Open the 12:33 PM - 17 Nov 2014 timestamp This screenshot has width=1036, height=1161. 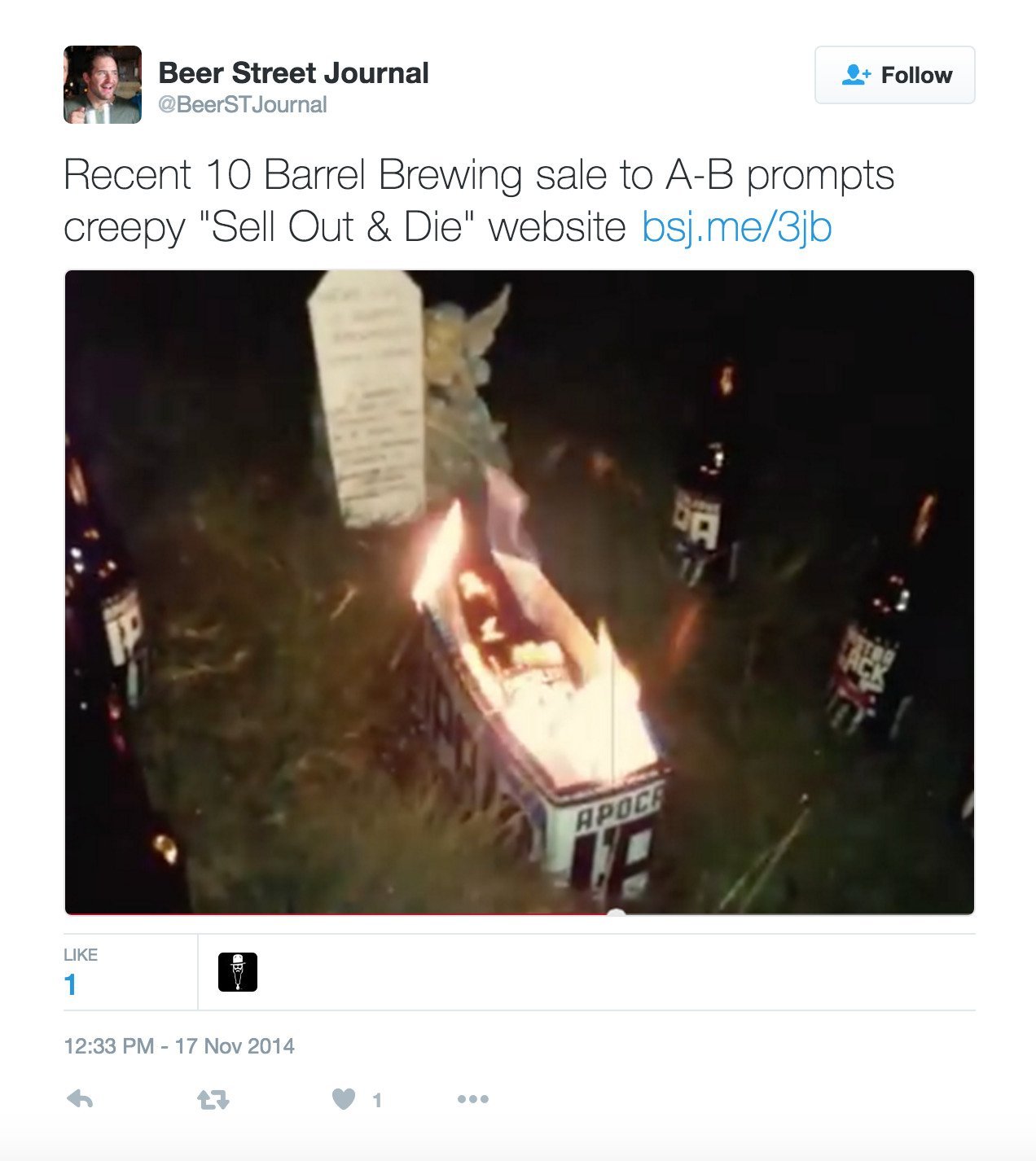179,1045
